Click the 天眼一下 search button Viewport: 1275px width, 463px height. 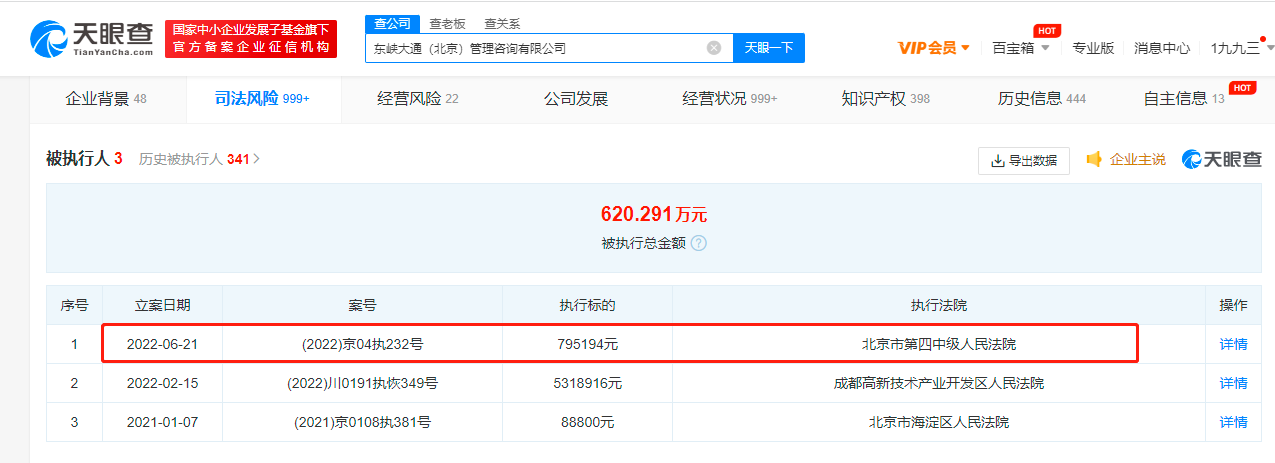tap(769, 48)
